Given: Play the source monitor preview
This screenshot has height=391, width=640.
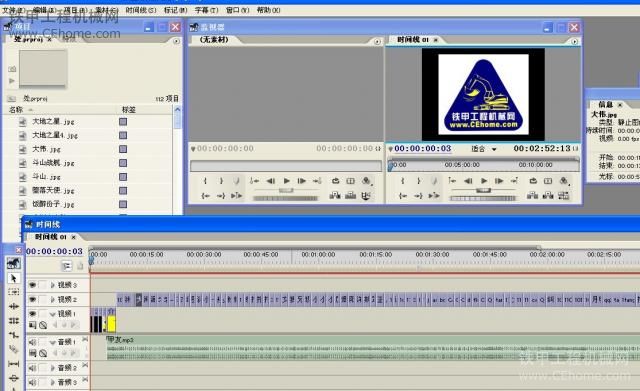Looking at the screenshot, I should pyautogui.click(x=287, y=181).
